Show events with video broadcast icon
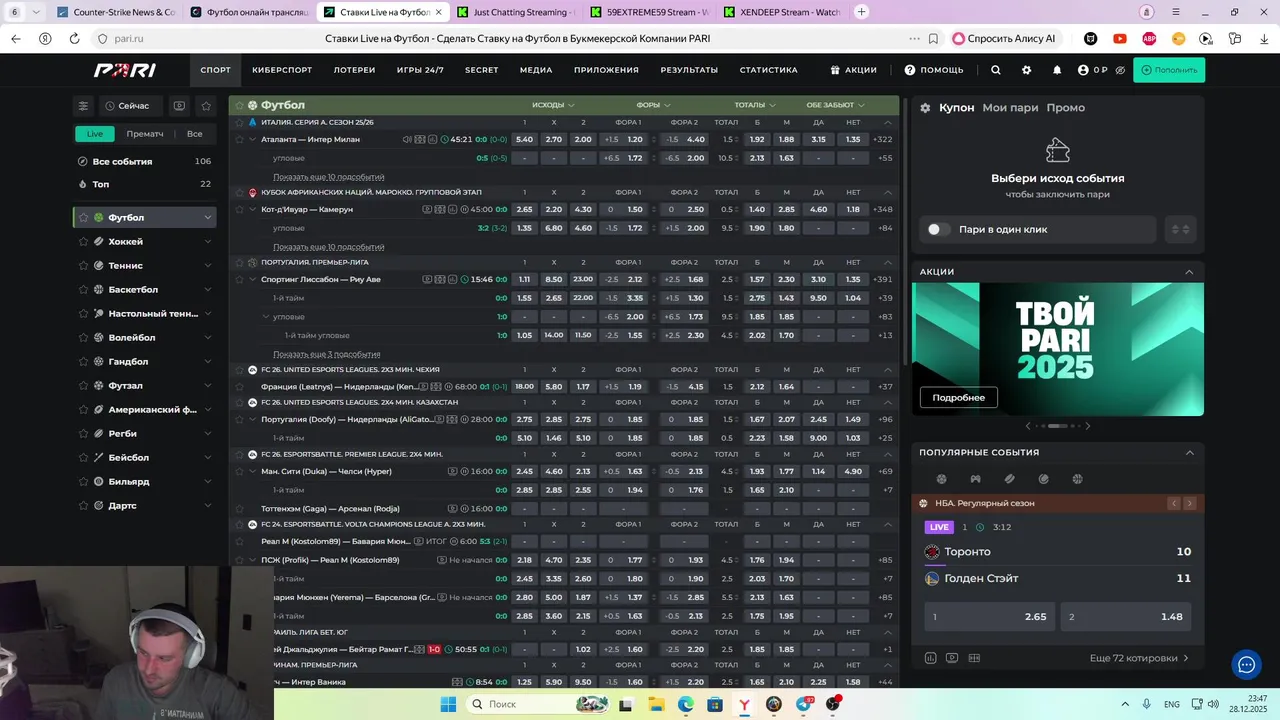 (x=179, y=105)
